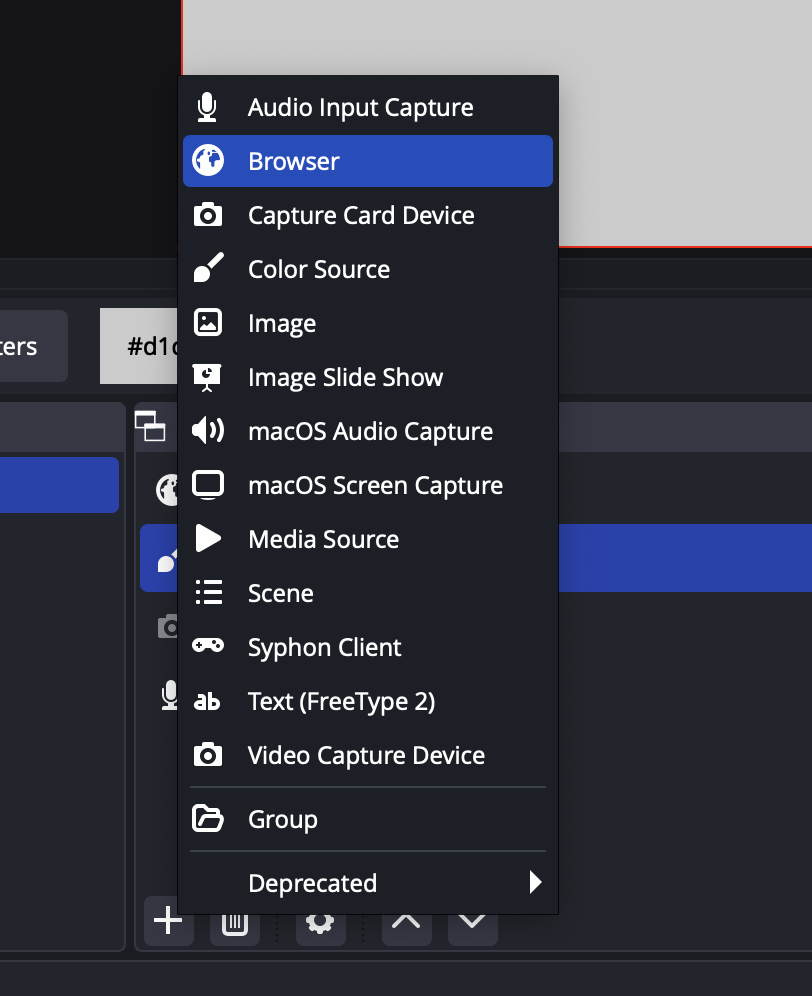812x996 pixels.
Task: Remove selected source with the trash button
Action: coord(234,923)
